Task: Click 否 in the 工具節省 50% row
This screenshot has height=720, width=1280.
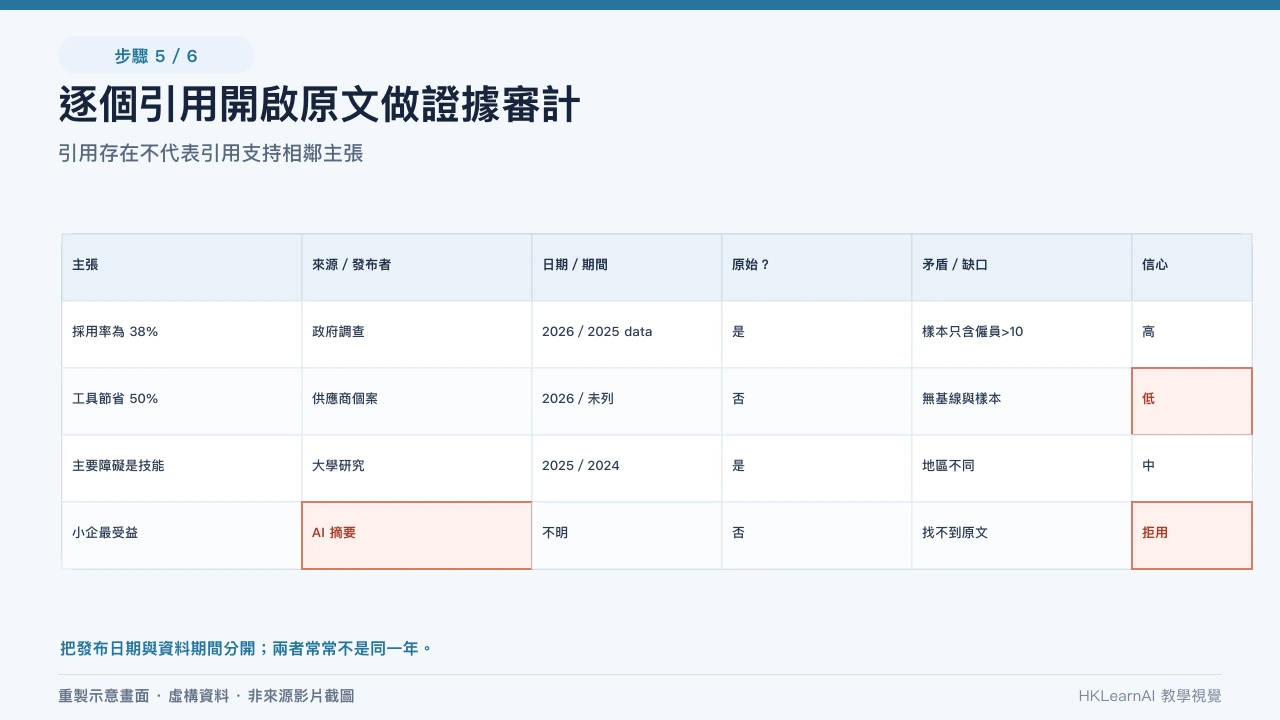Action: [817, 399]
